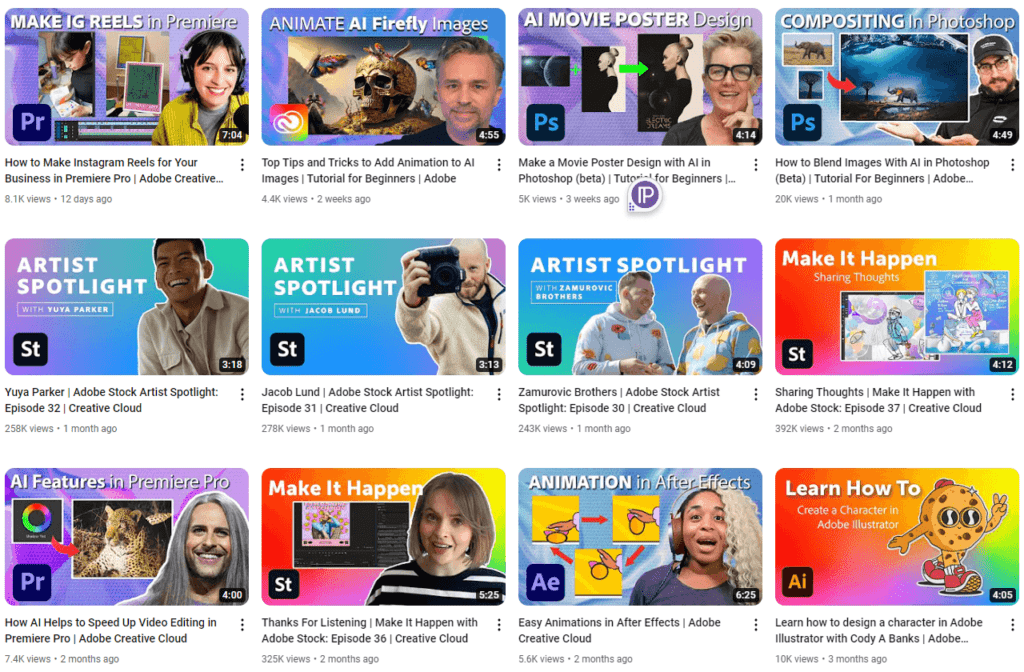Click title How AI Helps to Speed Up Editing
This screenshot has height=672, width=1024.
111,631
